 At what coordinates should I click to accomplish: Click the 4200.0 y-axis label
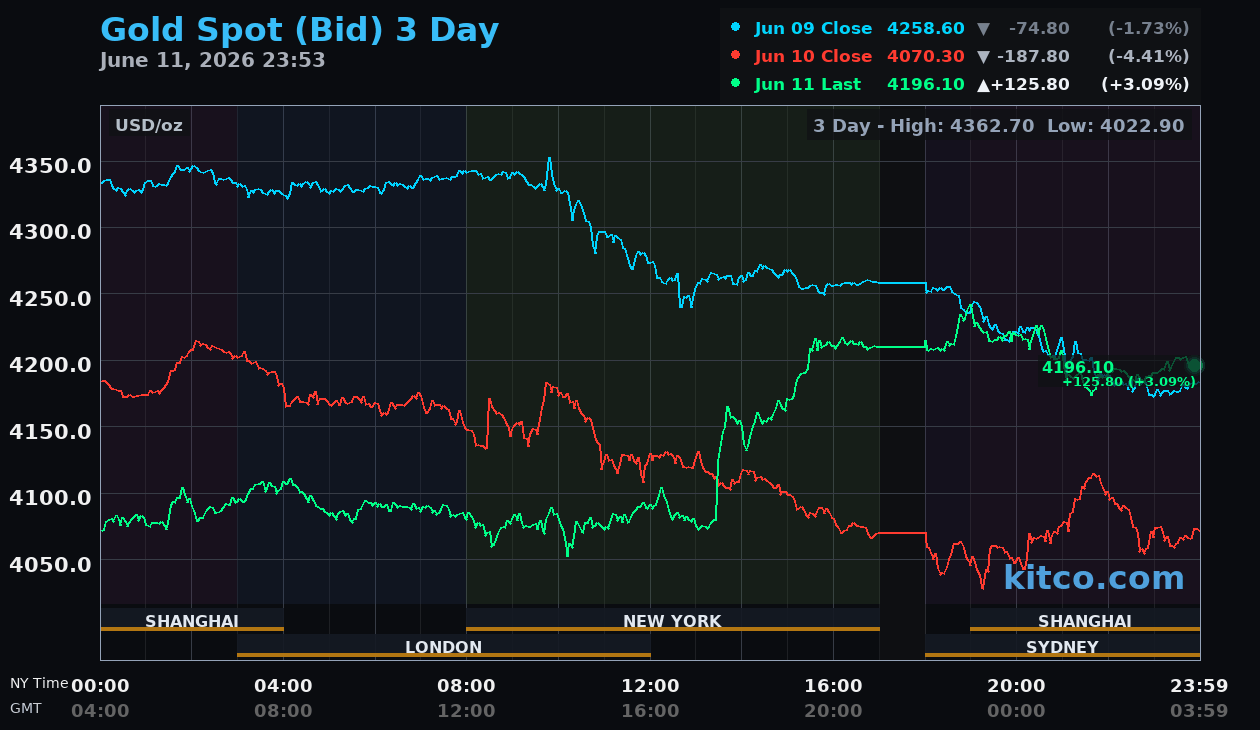tap(50, 364)
